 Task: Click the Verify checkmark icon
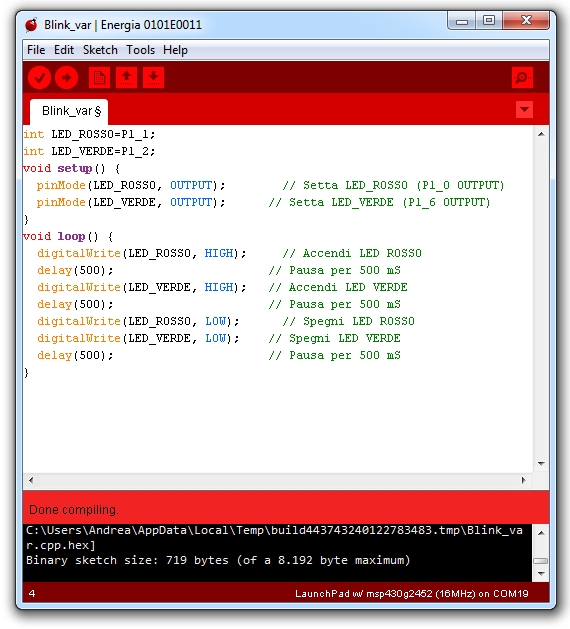[x=39, y=77]
